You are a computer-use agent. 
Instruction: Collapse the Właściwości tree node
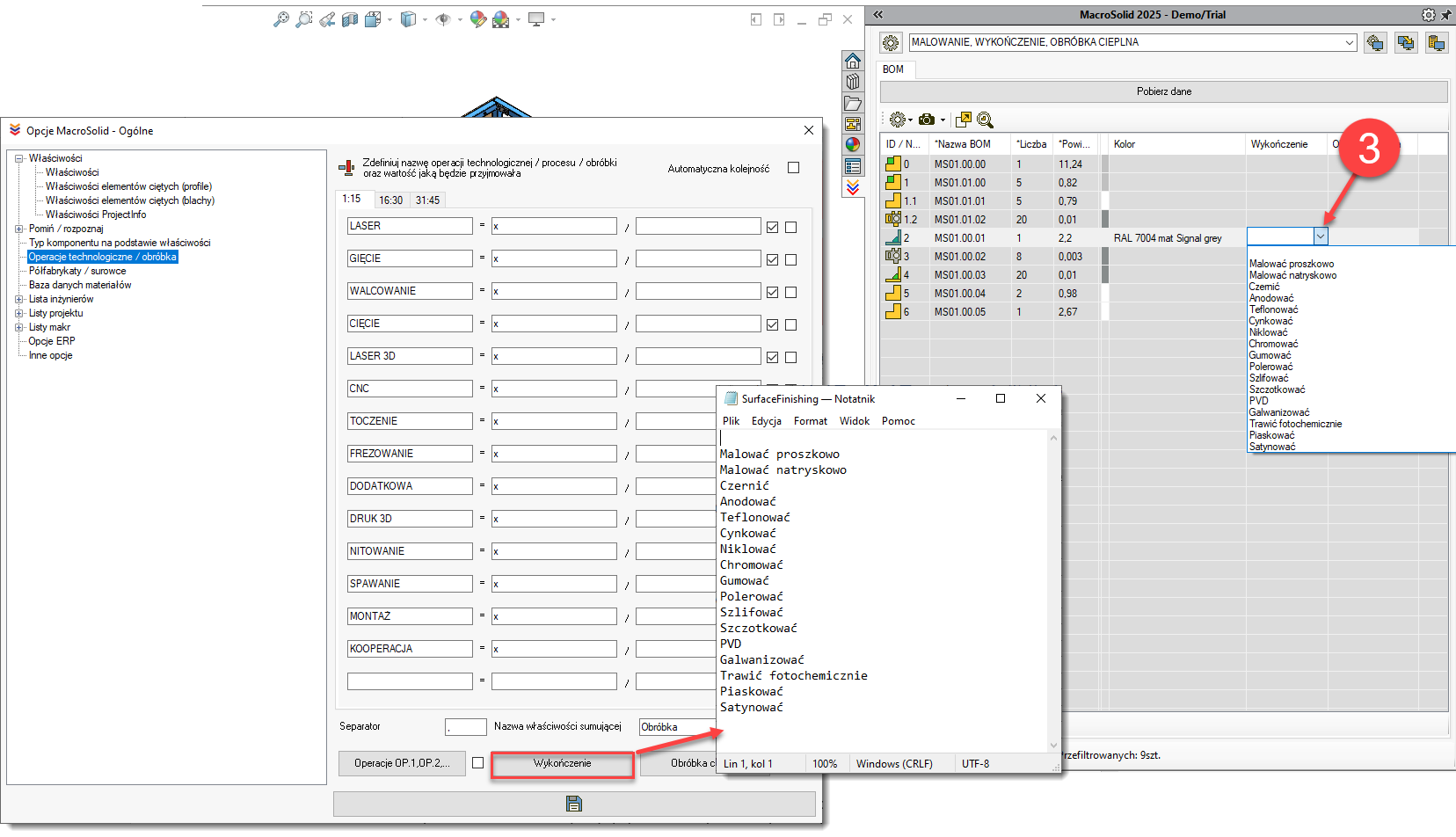click(19, 158)
